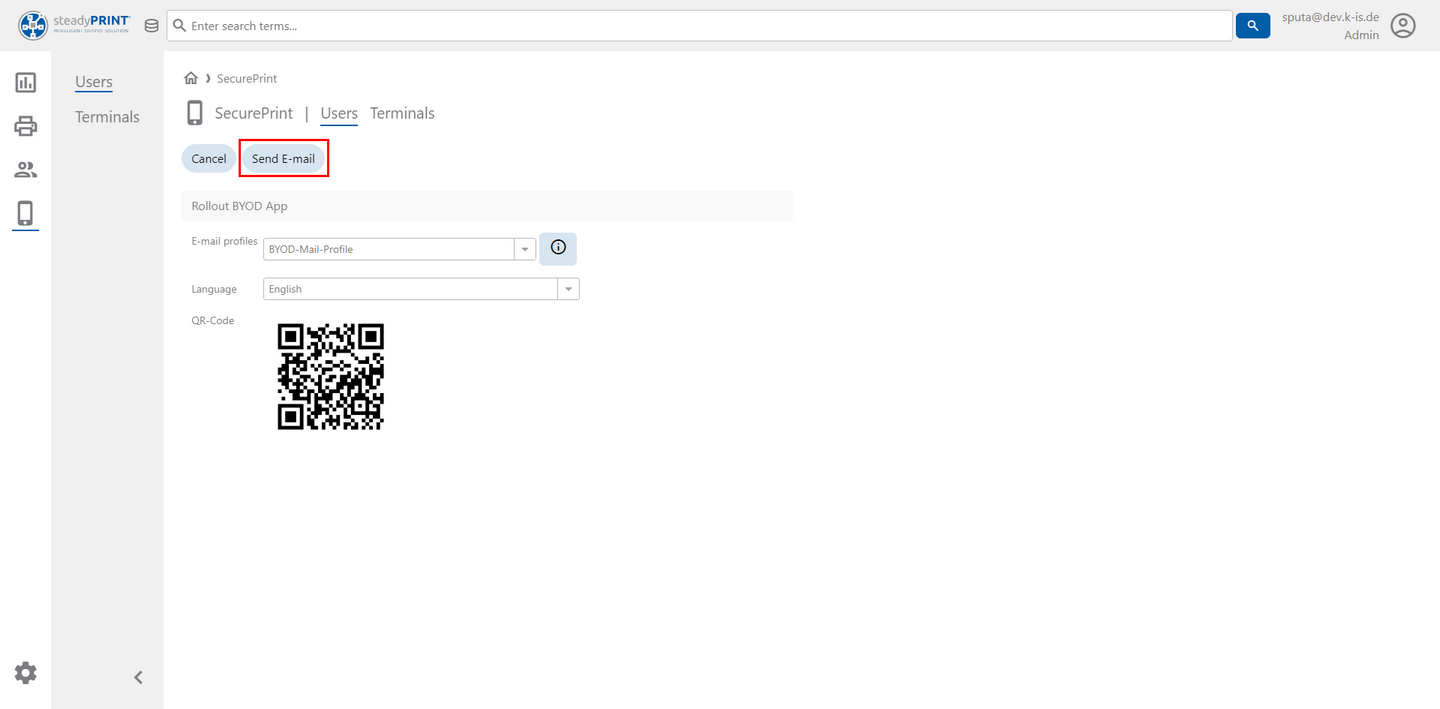Viewport: 1440px width, 709px height.
Task: Select Users in the side panel
Action: coord(94,82)
